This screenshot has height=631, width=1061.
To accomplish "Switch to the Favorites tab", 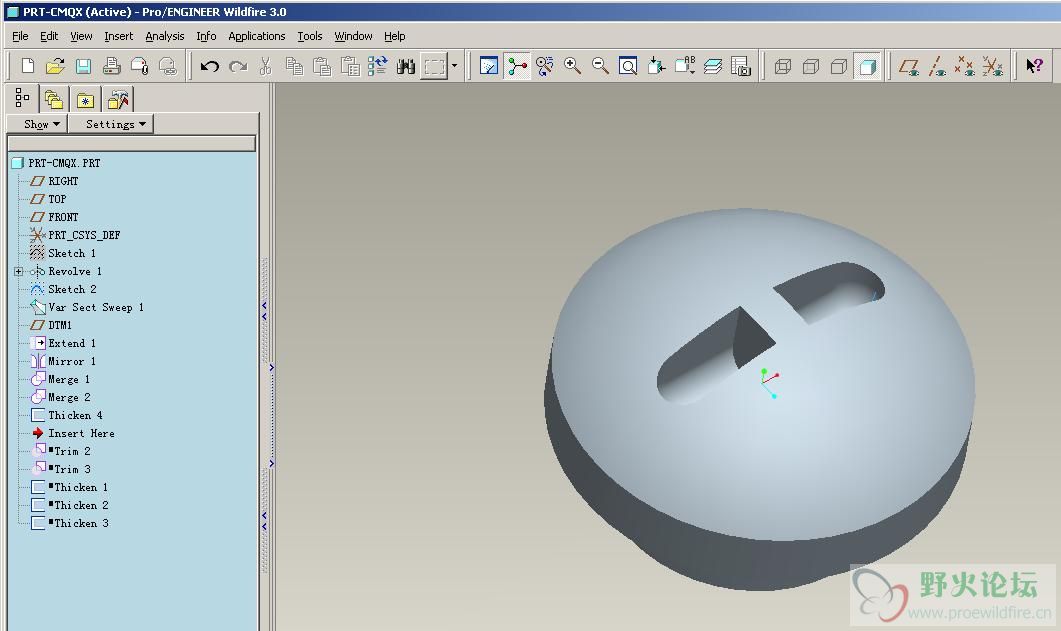I will pos(85,100).
